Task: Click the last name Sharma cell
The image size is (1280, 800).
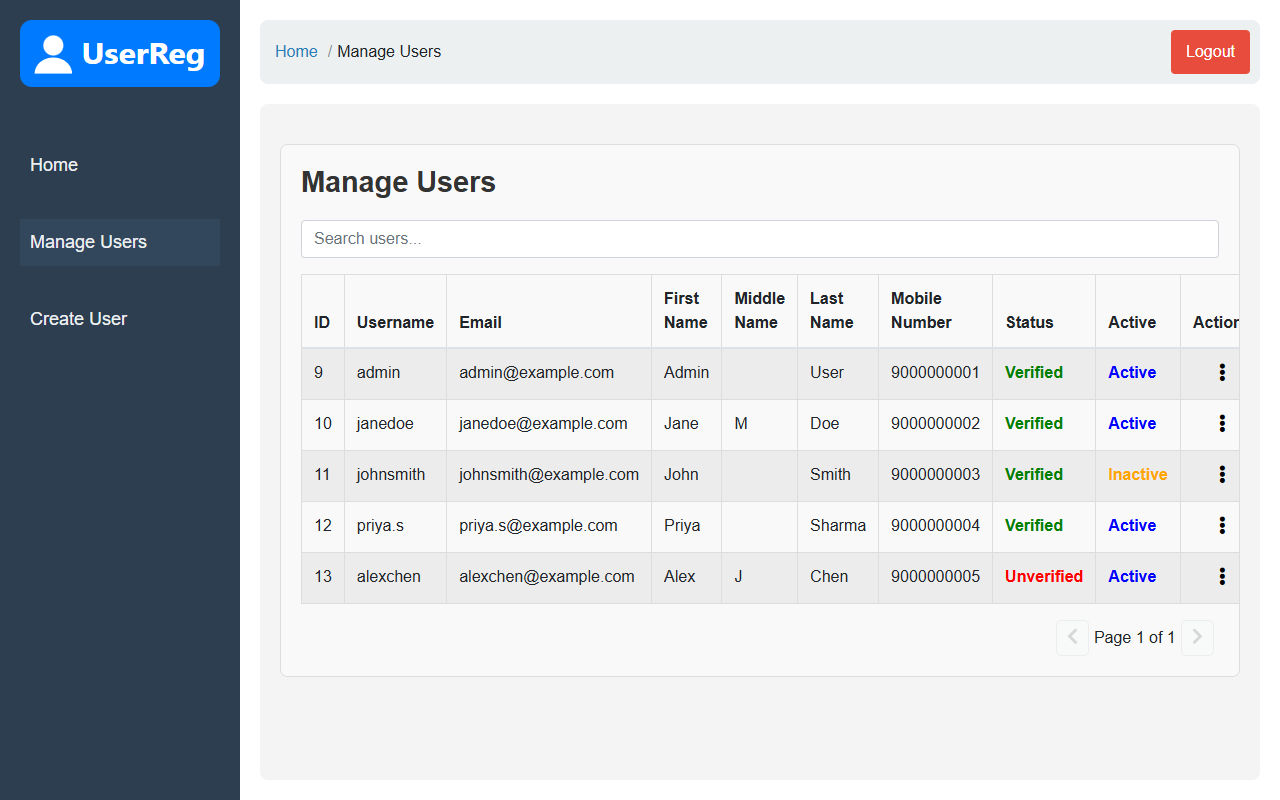Action: coord(838,526)
